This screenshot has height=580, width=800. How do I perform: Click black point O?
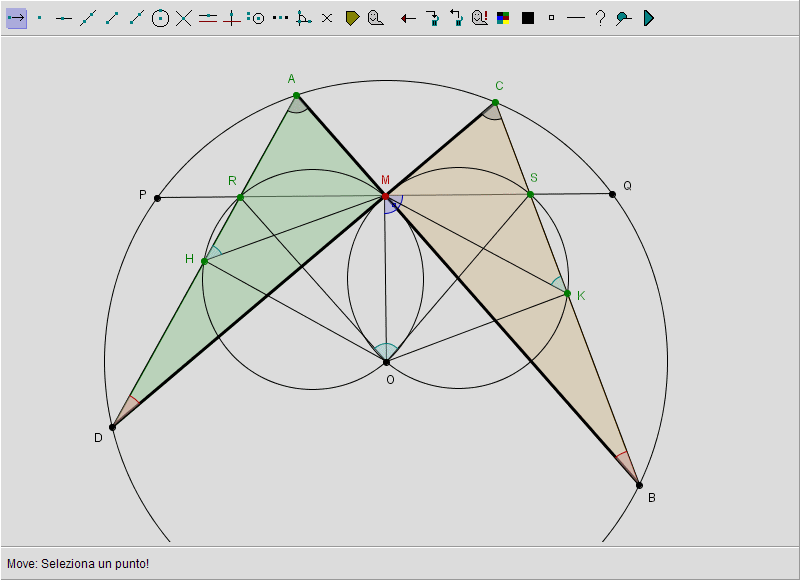click(386, 362)
